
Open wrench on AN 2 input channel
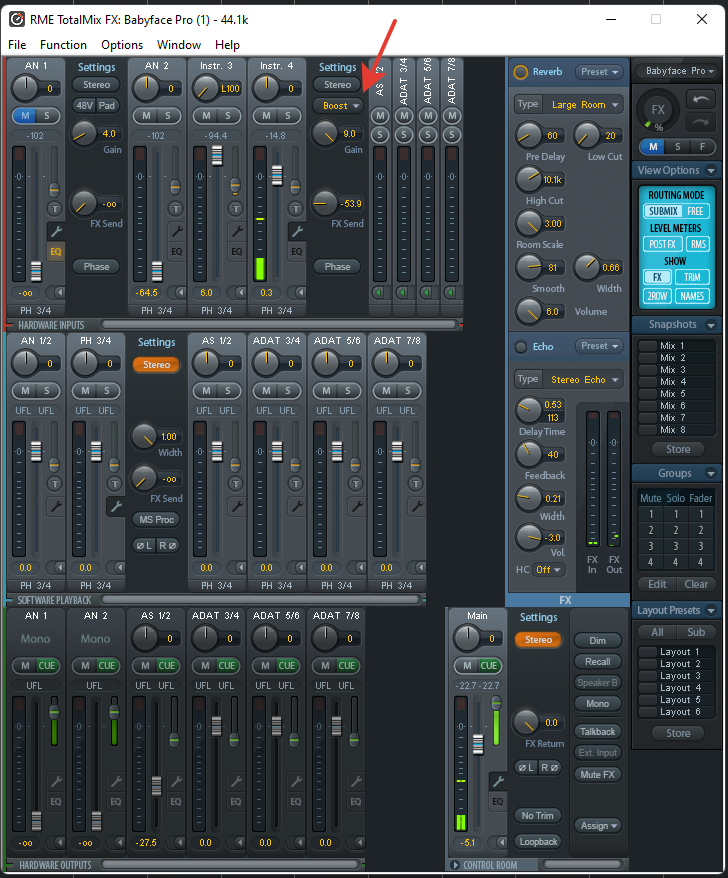pos(176,231)
